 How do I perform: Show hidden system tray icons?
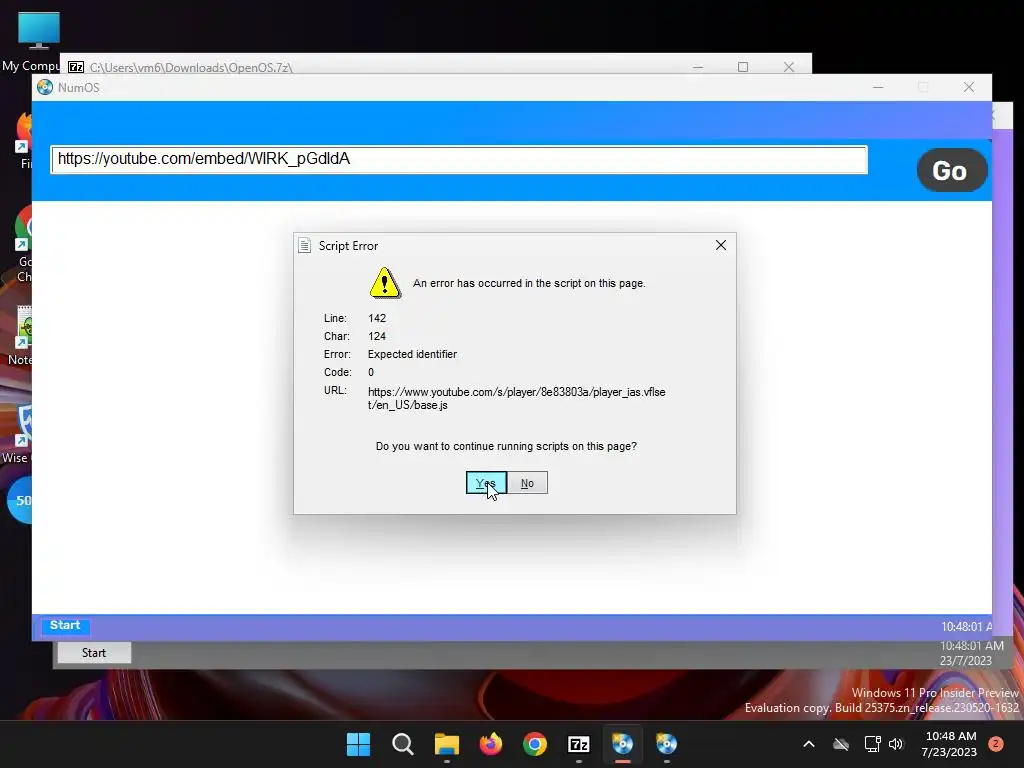tap(808, 744)
